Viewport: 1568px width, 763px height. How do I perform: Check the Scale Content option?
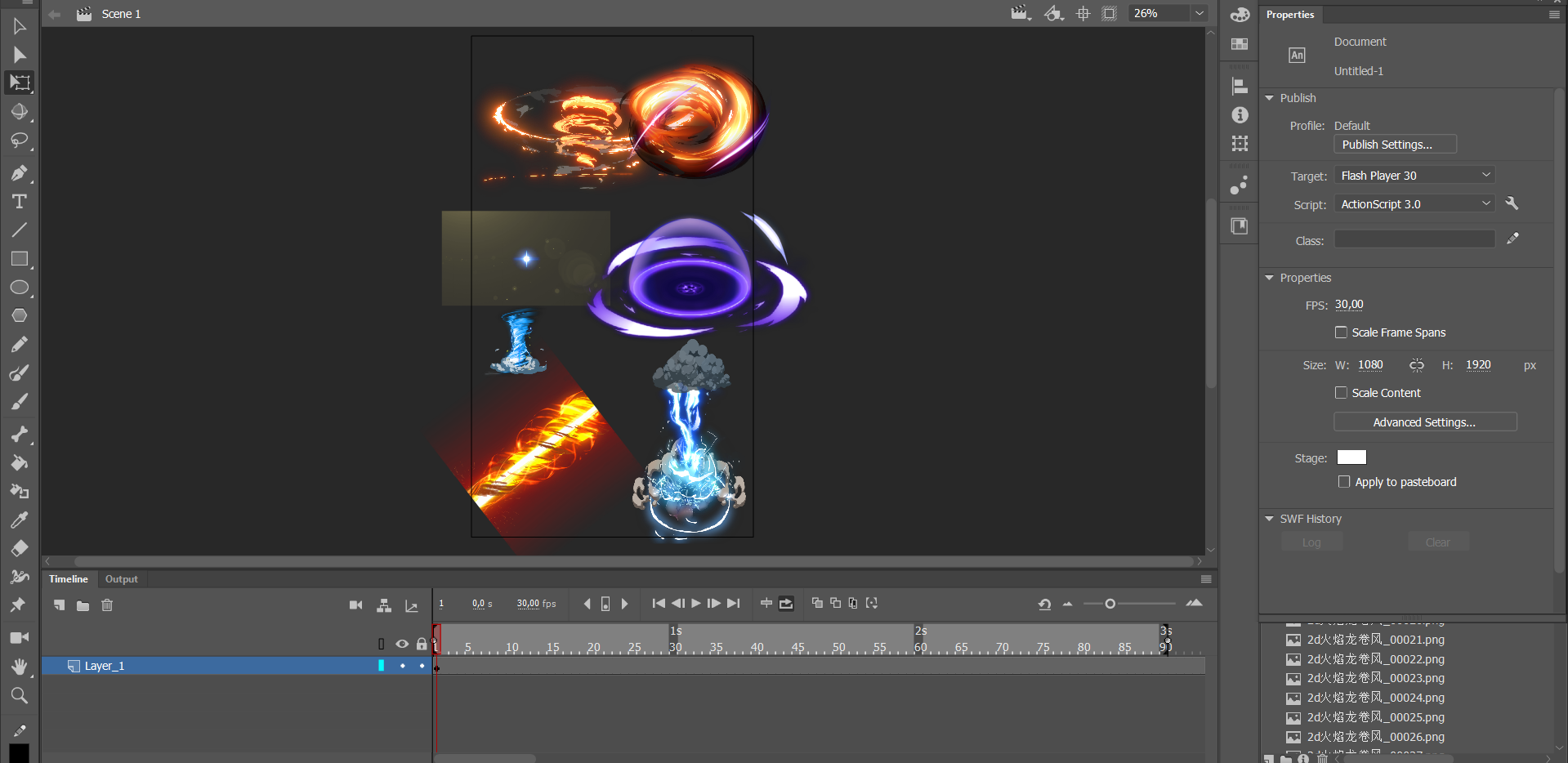[x=1341, y=393]
